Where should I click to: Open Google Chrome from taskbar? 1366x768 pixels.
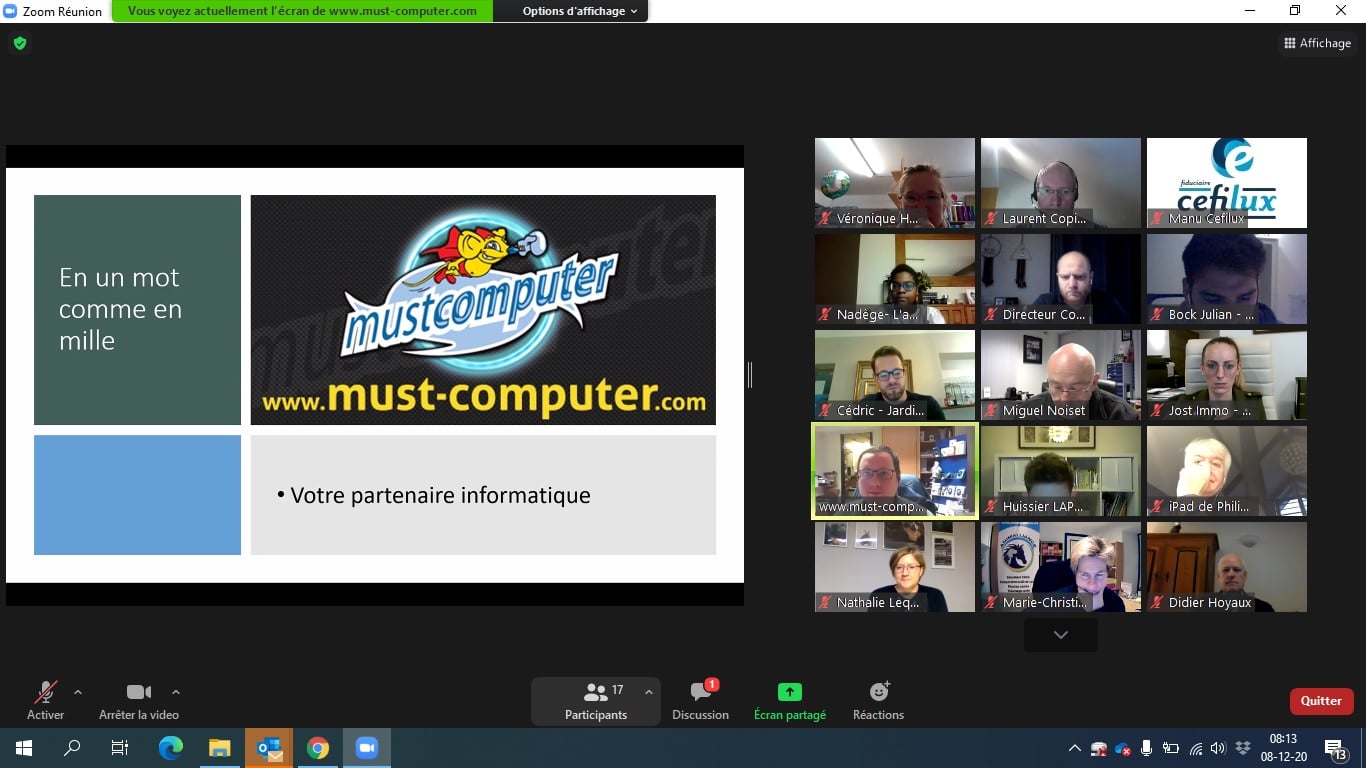pyautogui.click(x=318, y=748)
